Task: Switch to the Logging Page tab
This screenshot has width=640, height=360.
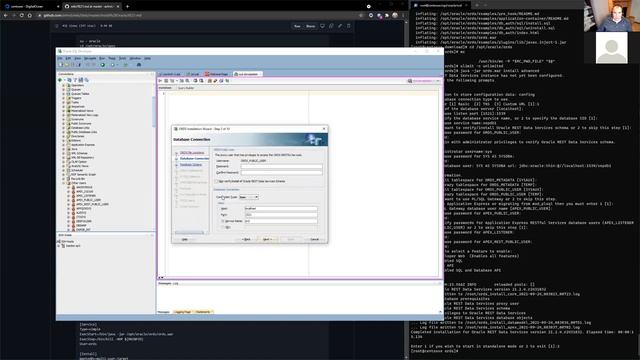Action: coord(182,312)
